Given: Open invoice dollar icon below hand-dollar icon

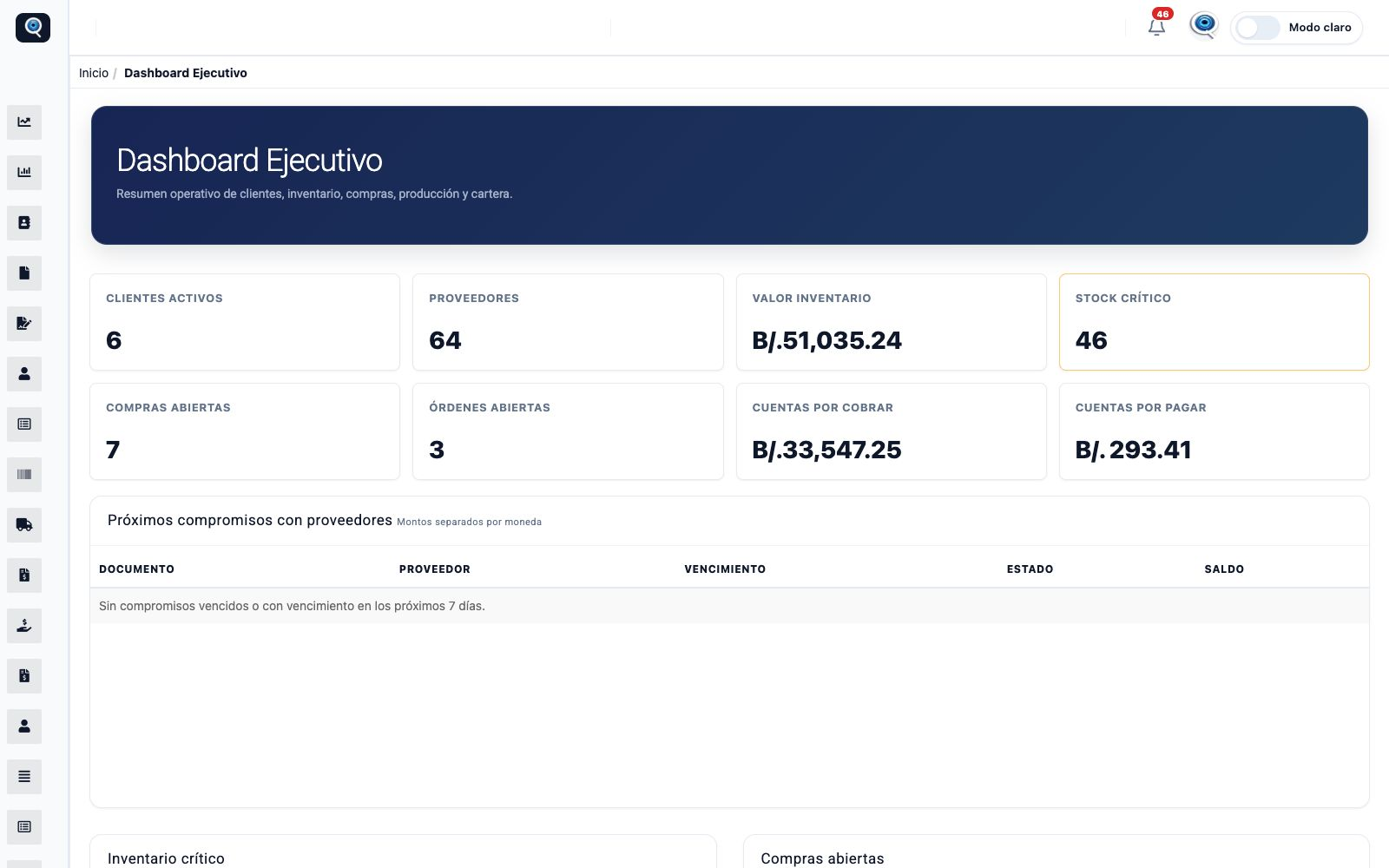Looking at the screenshot, I should pos(24,676).
